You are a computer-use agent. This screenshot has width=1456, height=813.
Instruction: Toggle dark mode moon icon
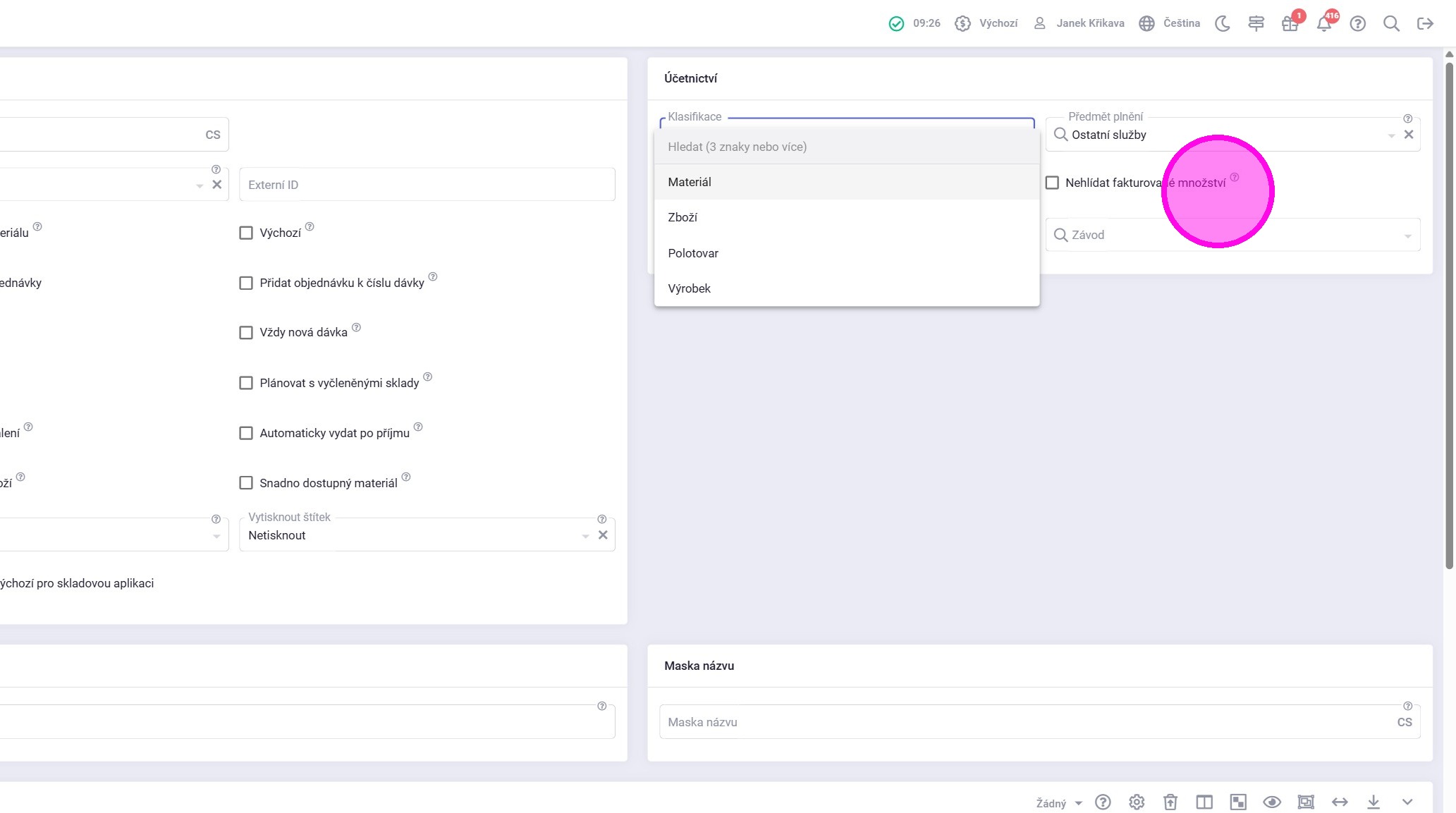(x=1223, y=23)
